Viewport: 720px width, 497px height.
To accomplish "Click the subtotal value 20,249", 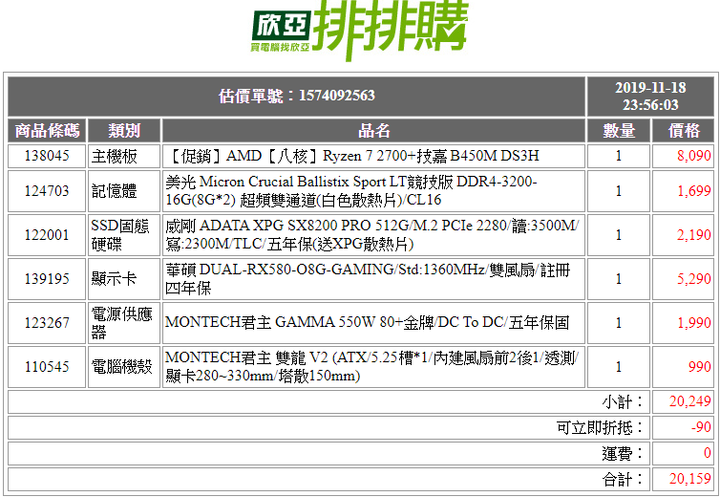I will pyautogui.click(x=683, y=401).
